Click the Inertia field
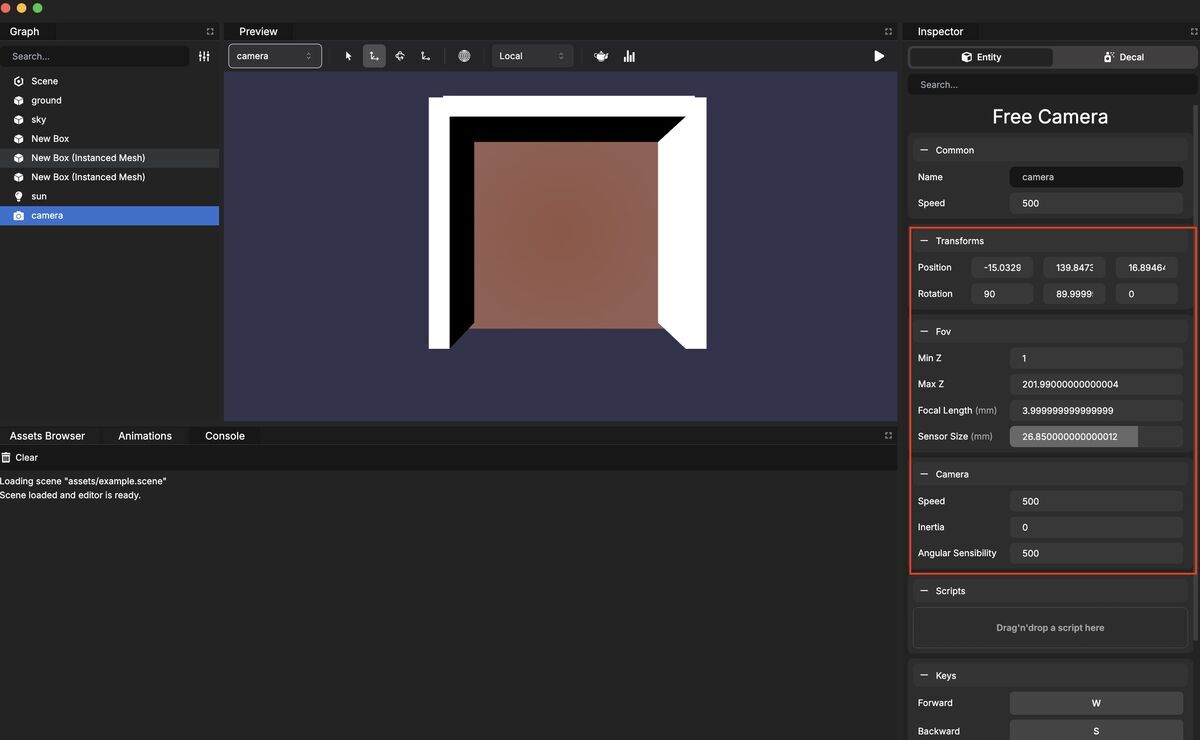Viewport: 1200px width, 740px height. [x=1096, y=527]
